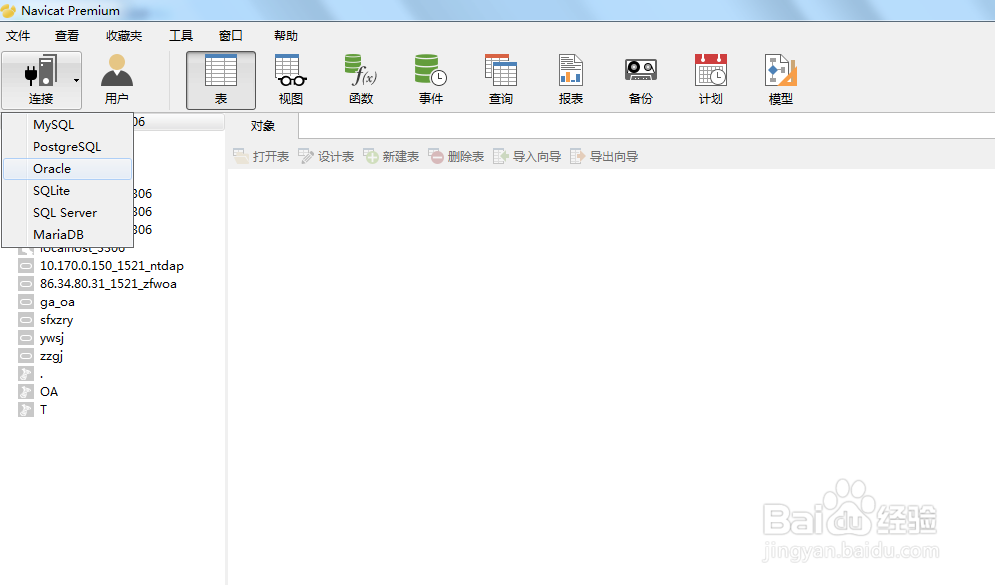Image resolution: width=995 pixels, height=585 pixels.
Task: Click the 导入向导 (Import Wizard) button
Action: 527,156
